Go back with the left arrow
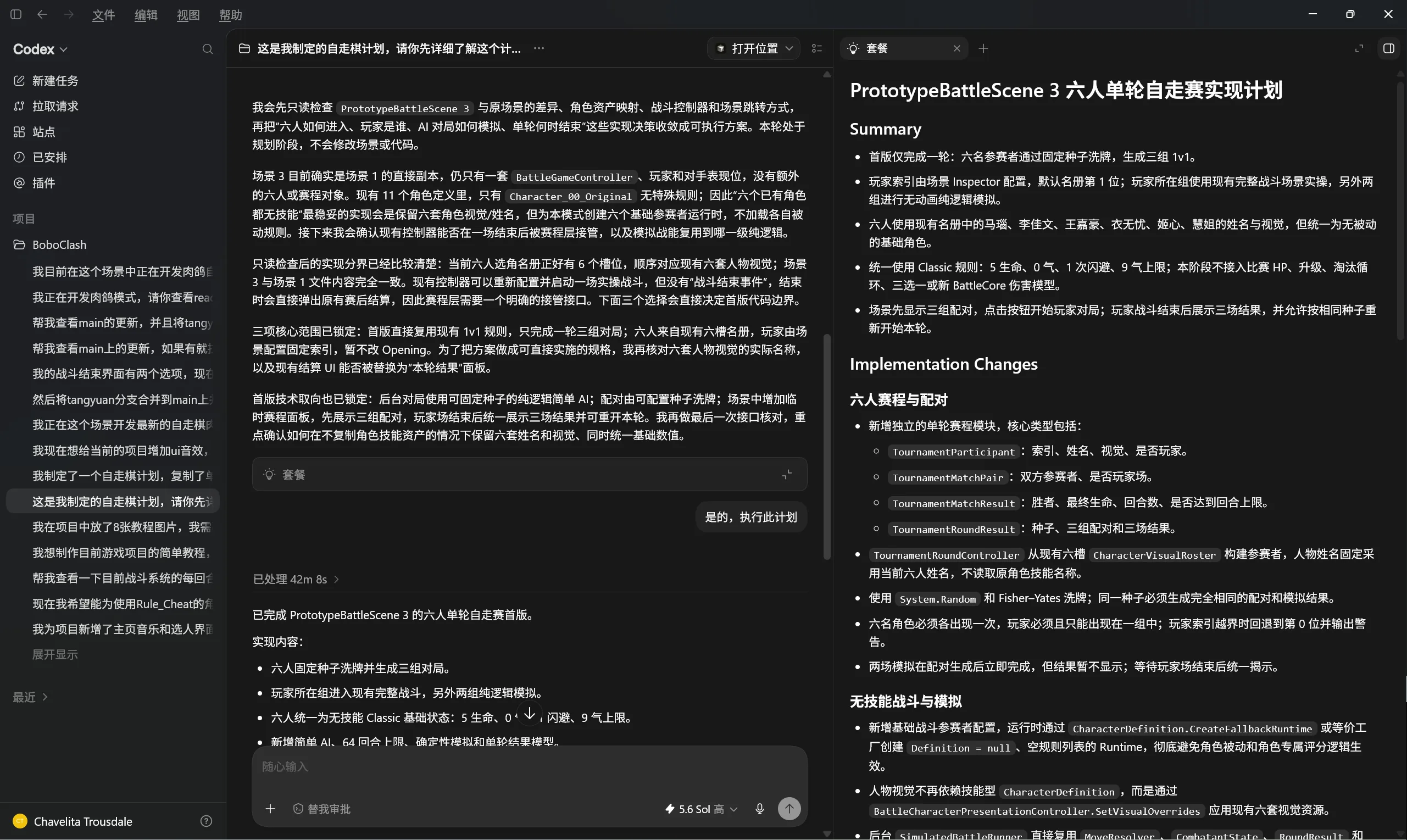The height and width of the screenshot is (840, 1407). tap(42, 14)
